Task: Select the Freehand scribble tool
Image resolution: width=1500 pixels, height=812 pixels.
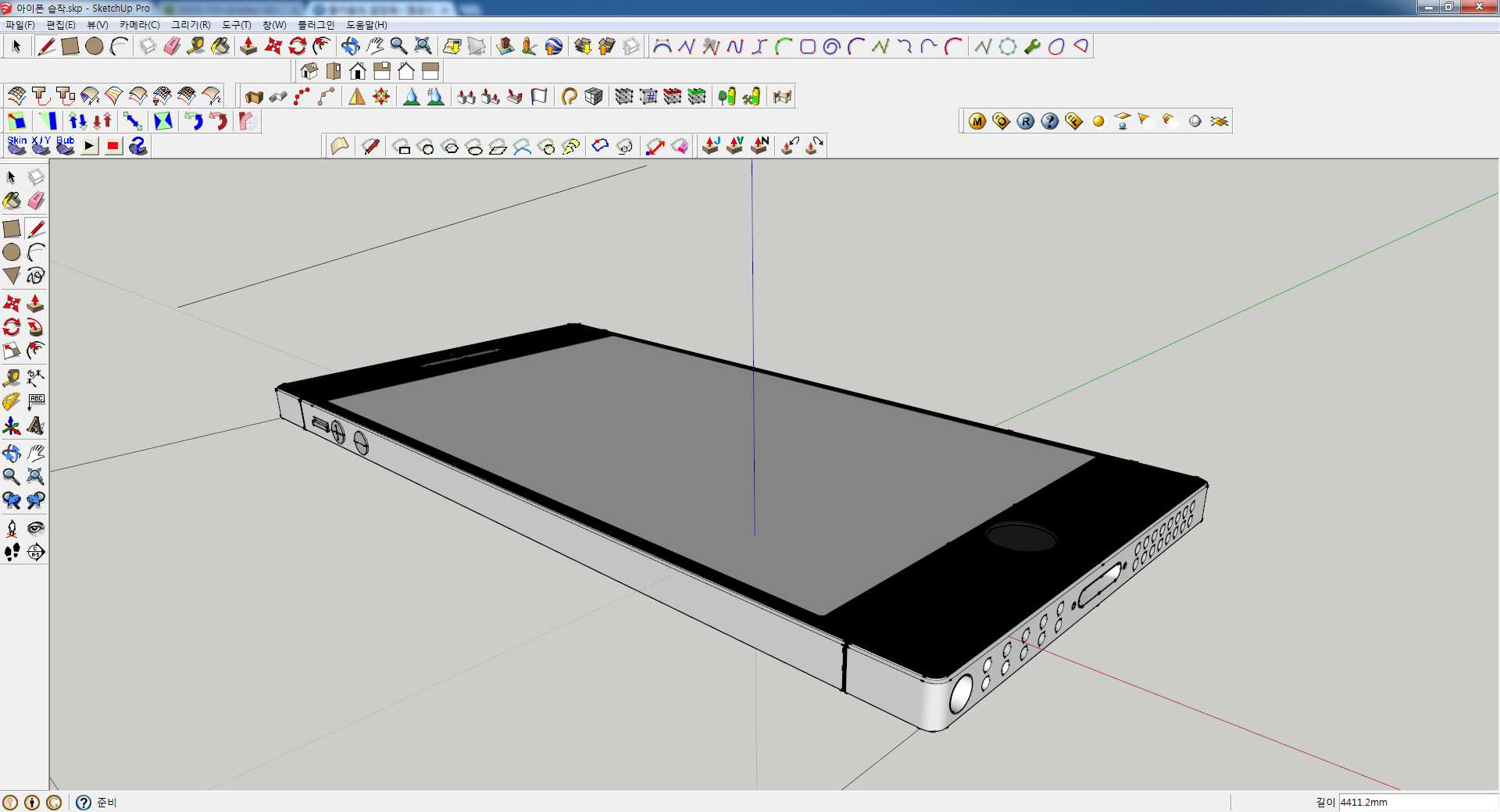Action: click(36, 276)
